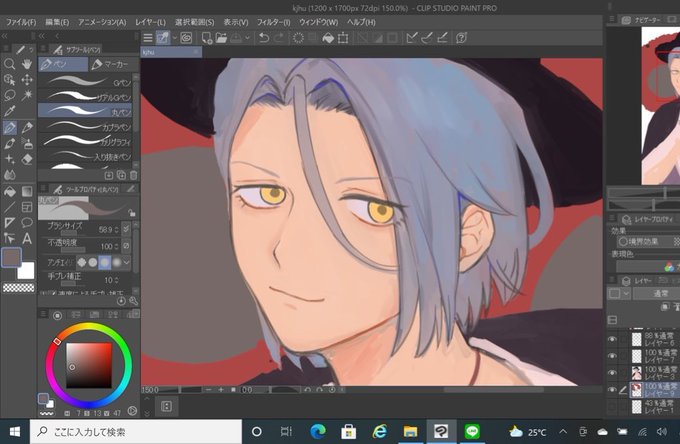This screenshot has height=444, width=680.
Task: Open the レイヤー(L) menu
Action: point(150,22)
